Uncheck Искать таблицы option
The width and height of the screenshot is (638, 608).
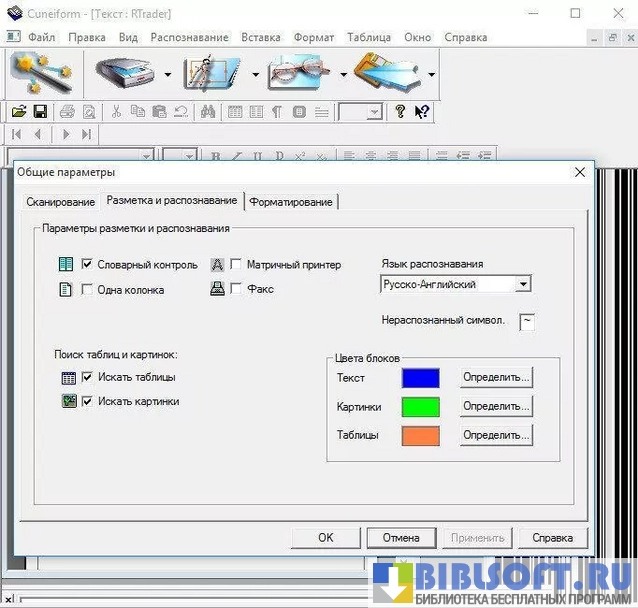(87, 377)
